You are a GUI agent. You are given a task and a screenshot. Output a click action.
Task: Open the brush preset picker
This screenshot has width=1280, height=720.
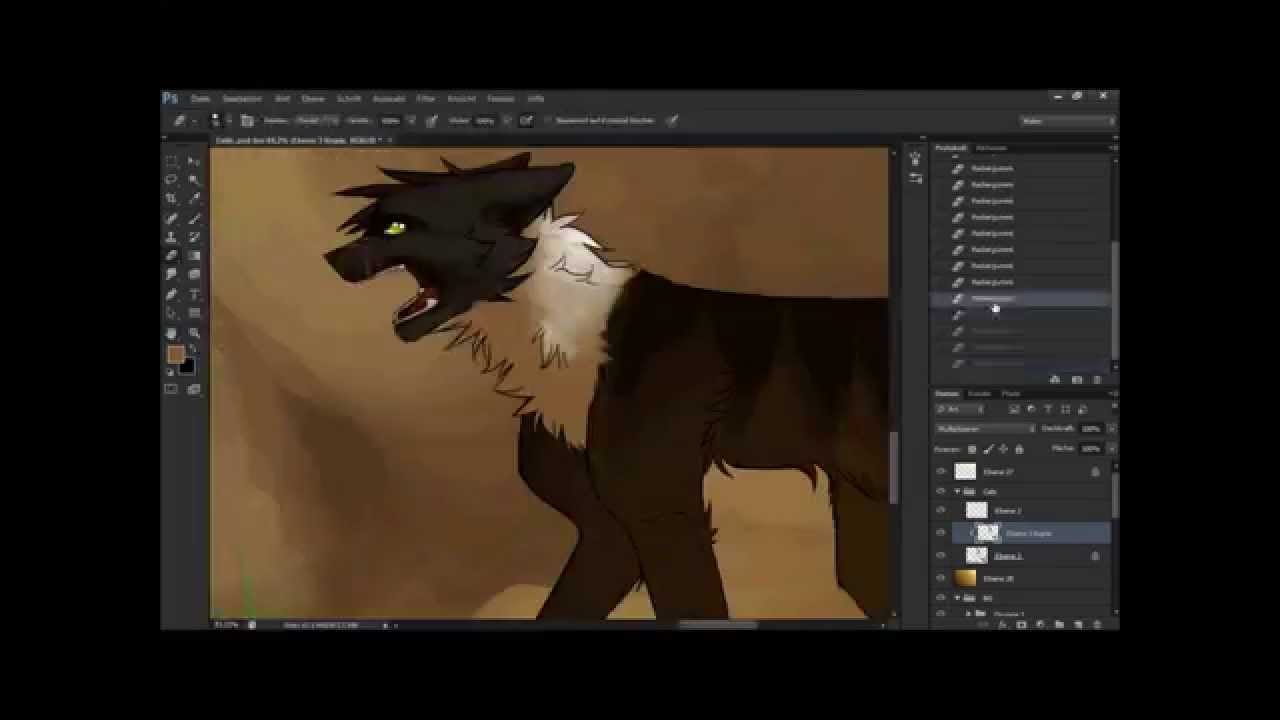(217, 121)
